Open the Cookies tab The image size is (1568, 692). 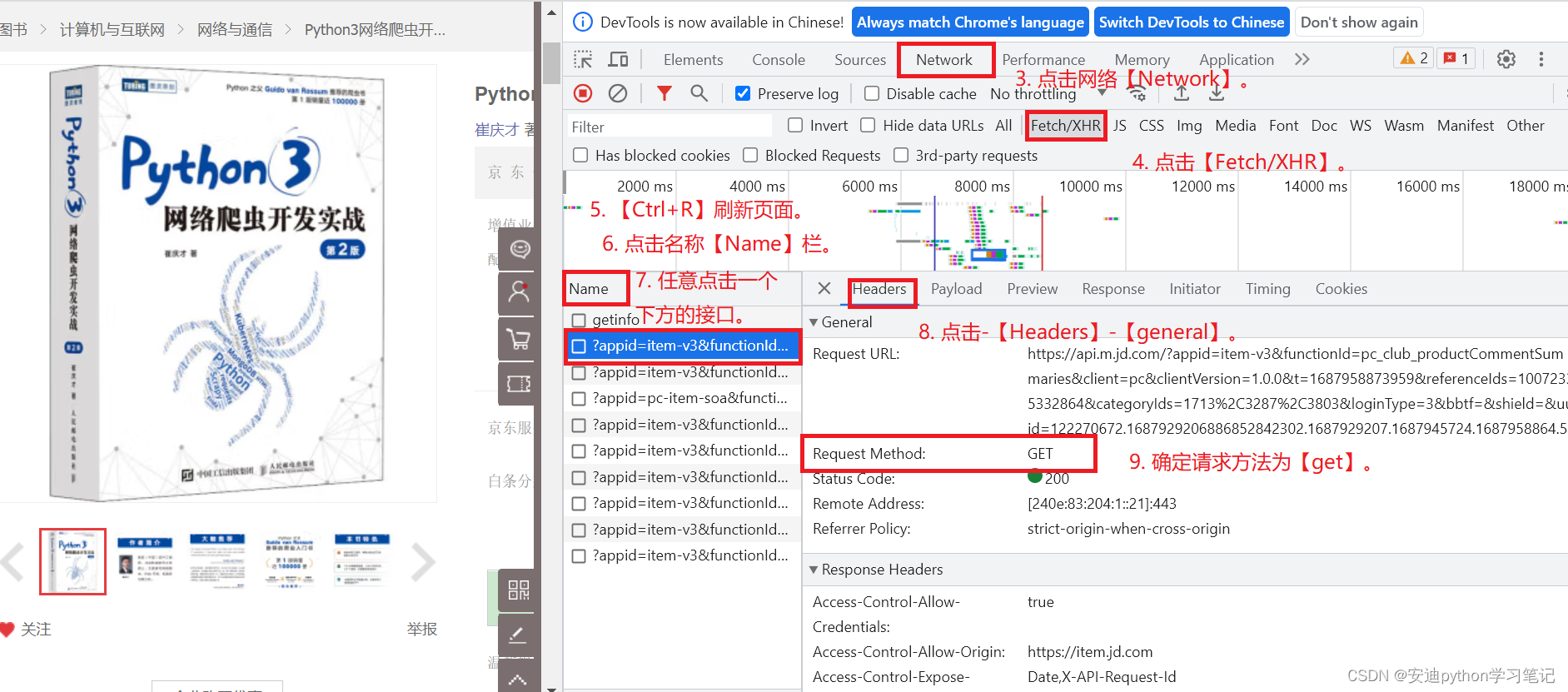click(x=1341, y=288)
